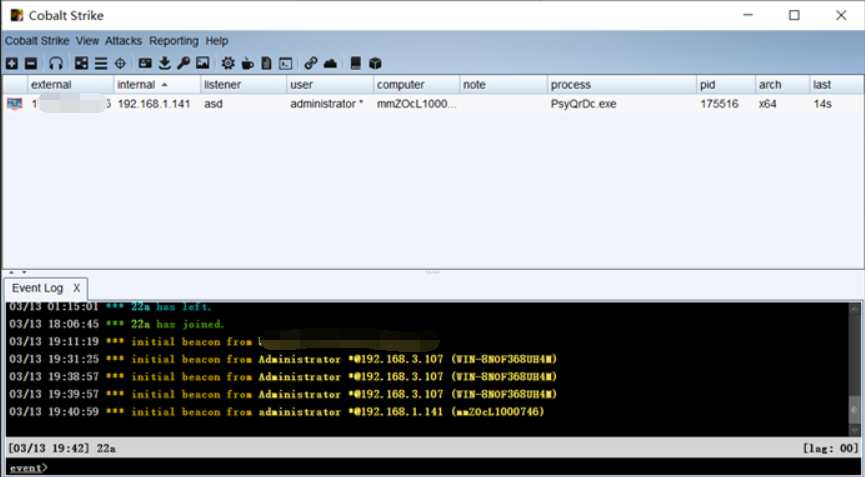Viewport: 865px width, 477px height.
Task: Click the coffee cup Java applet icon
Action: pos(247,63)
